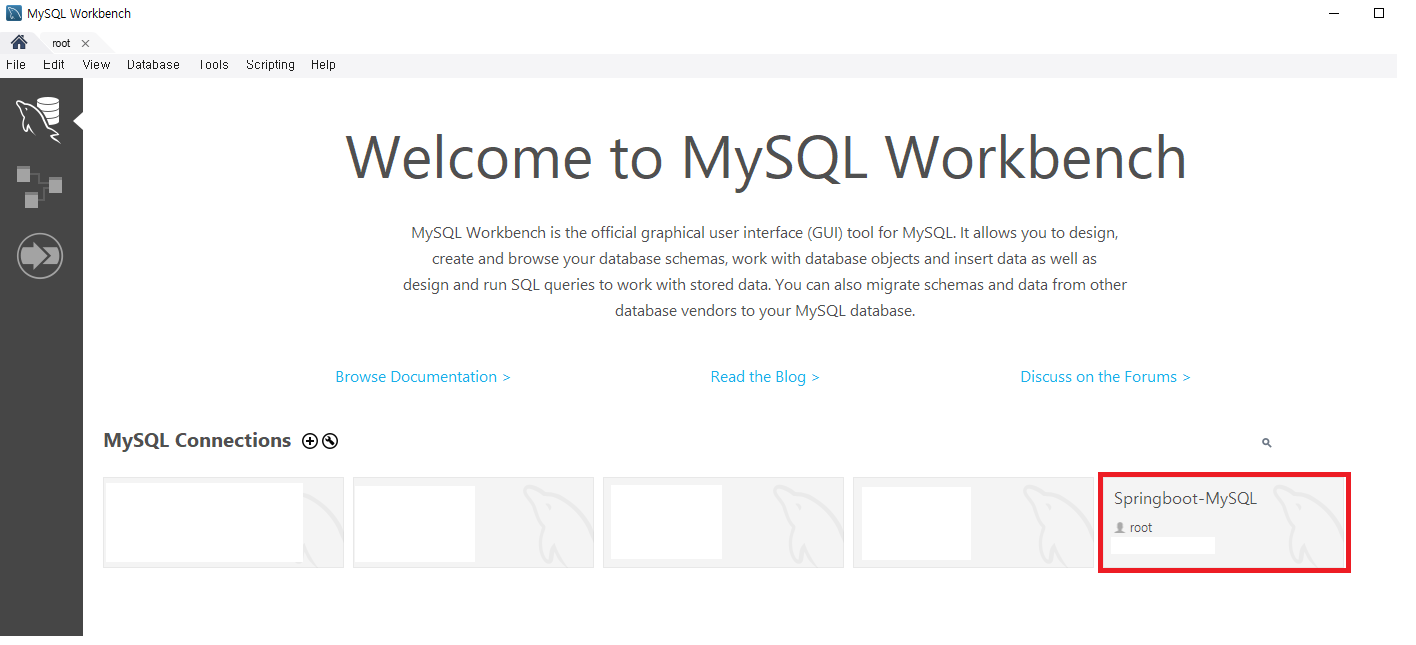Switch to the root connection tab
1416x645 pixels.
pos(61,43)
